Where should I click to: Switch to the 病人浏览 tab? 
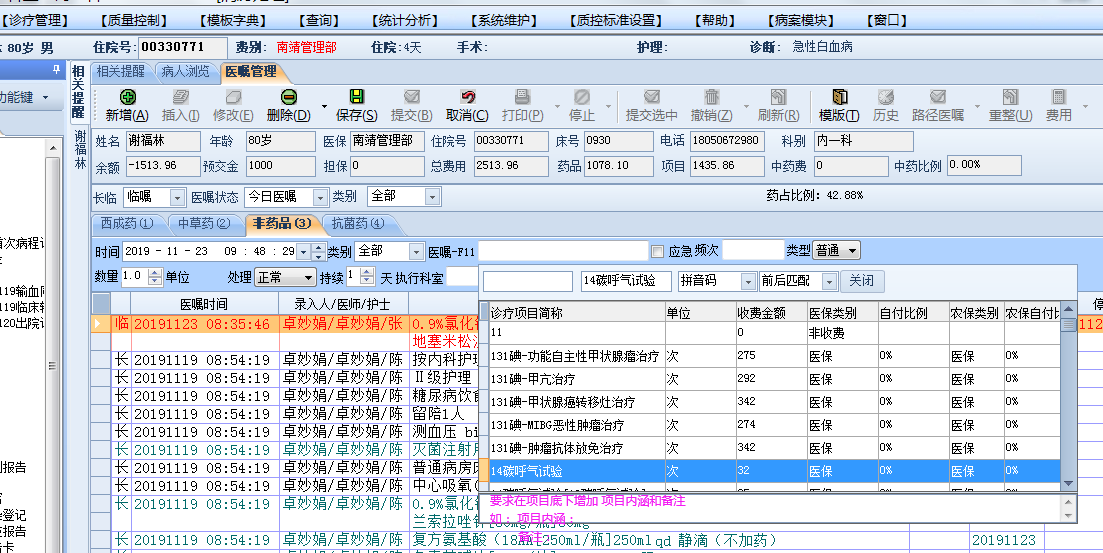[x=186, y=72]
